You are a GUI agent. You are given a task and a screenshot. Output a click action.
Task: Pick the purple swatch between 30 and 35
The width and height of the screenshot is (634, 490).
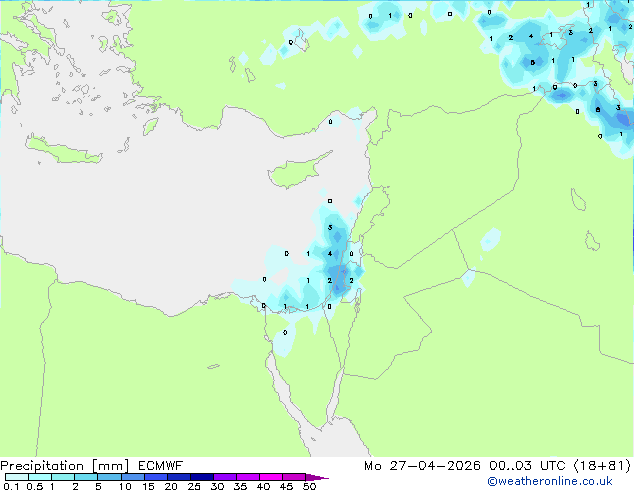pos(225,477)
